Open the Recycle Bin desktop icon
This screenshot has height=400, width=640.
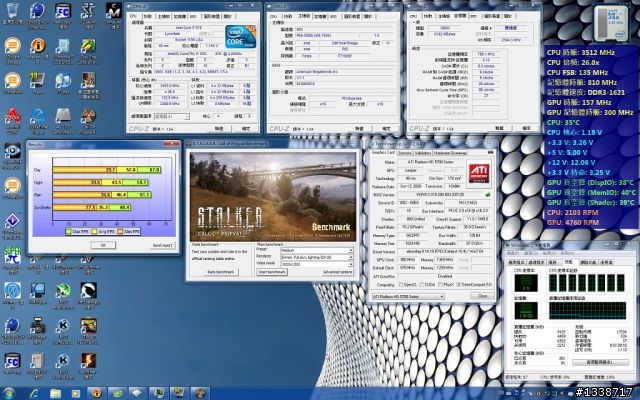[x=13, y=11]
